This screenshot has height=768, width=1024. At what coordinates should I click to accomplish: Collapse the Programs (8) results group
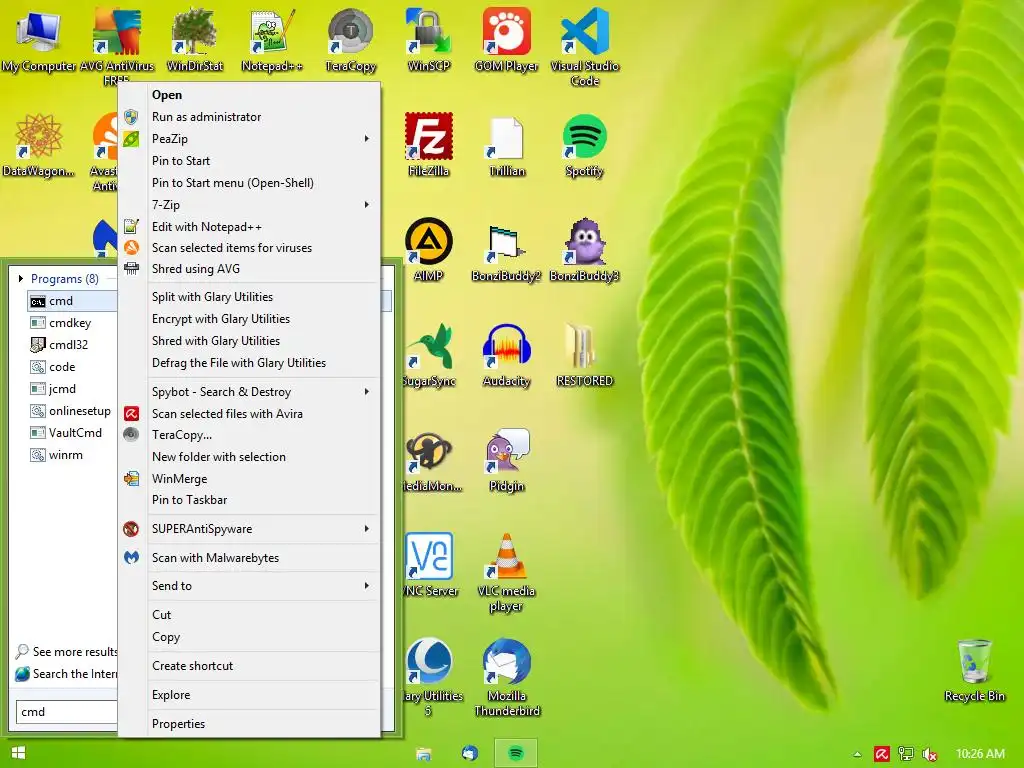(x=21, y=279)
